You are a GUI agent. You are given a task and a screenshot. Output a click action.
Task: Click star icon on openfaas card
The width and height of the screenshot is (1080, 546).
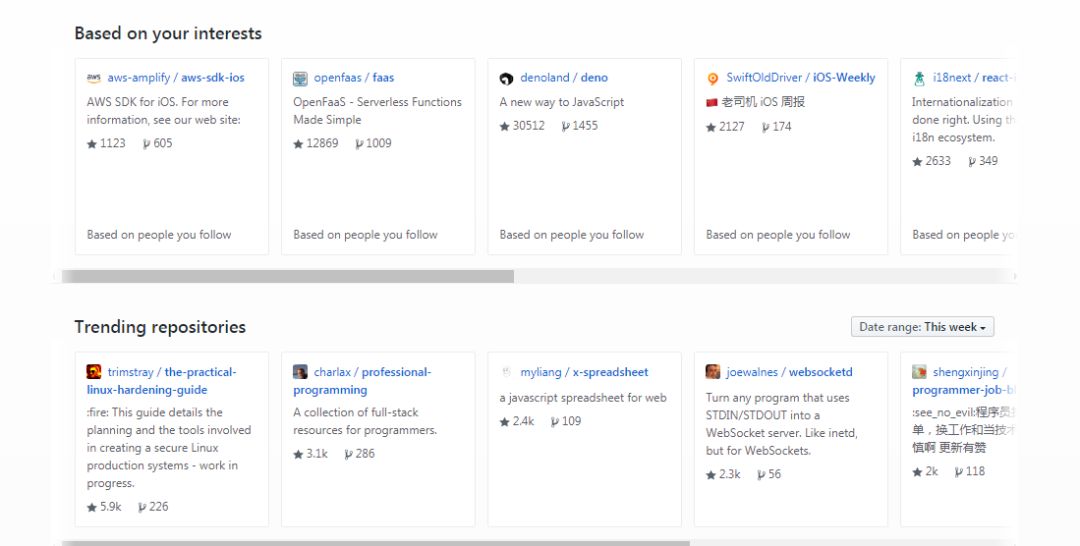point(298,144)
